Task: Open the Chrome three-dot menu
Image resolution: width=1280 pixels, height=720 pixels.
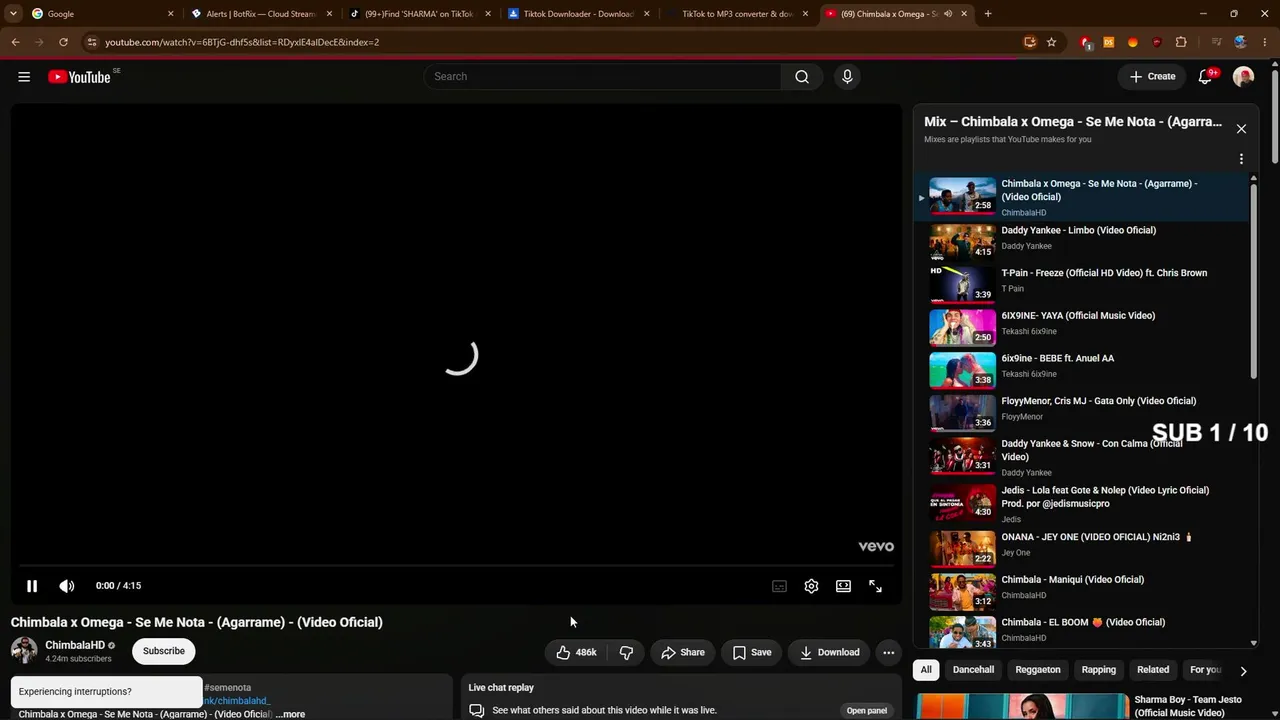Action: (1264, 42)
